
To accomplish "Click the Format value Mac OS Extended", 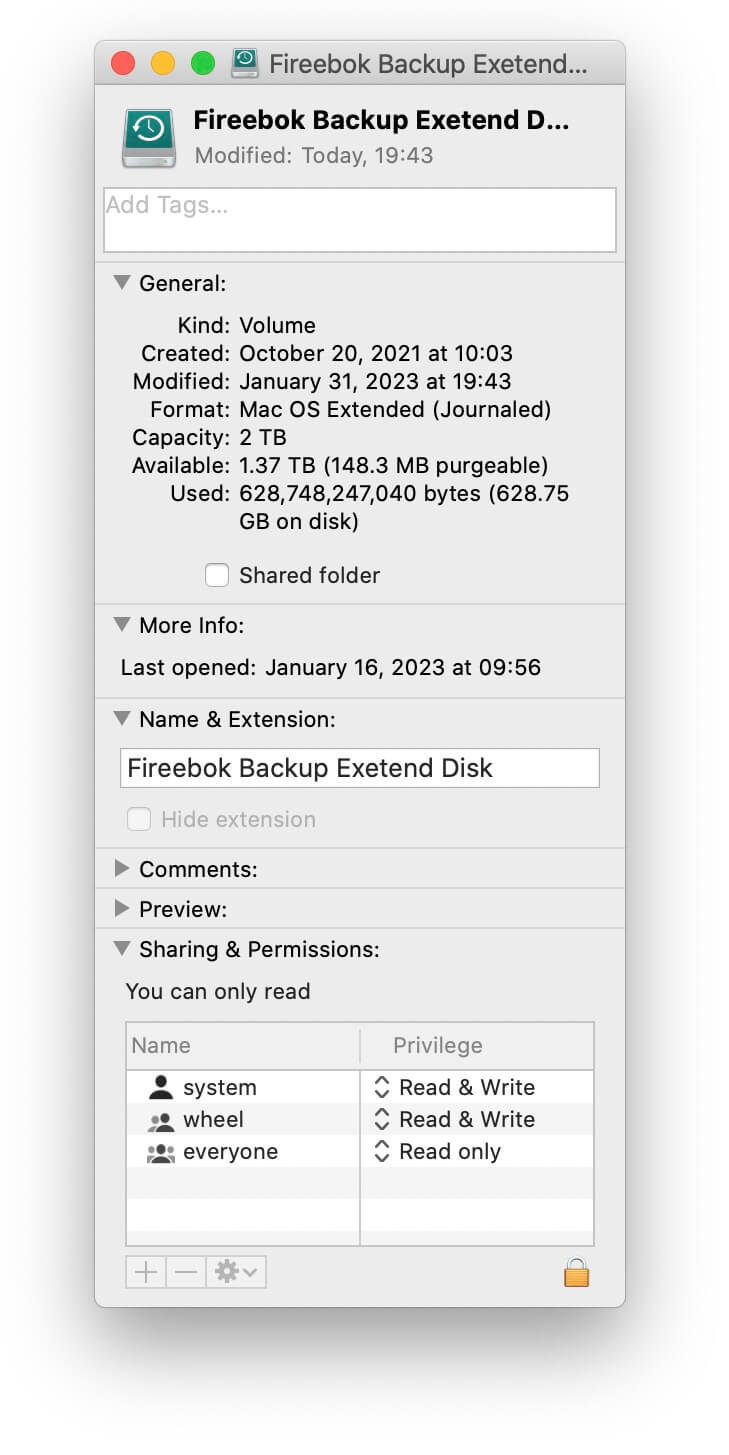I will click(395, 410).
